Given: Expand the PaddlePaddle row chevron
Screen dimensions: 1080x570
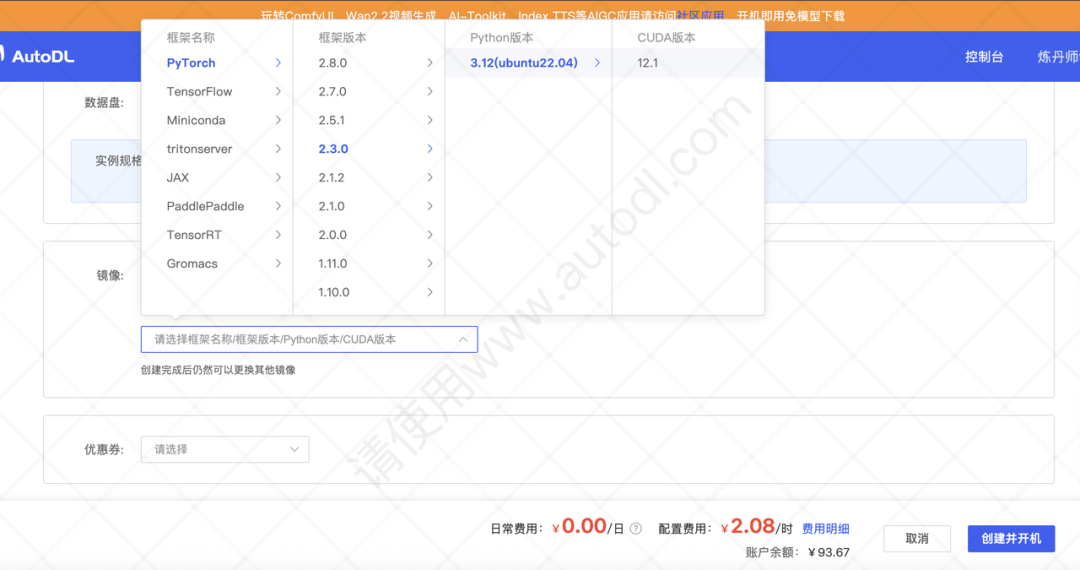Looking at the screenshot, I should [278, 207].
